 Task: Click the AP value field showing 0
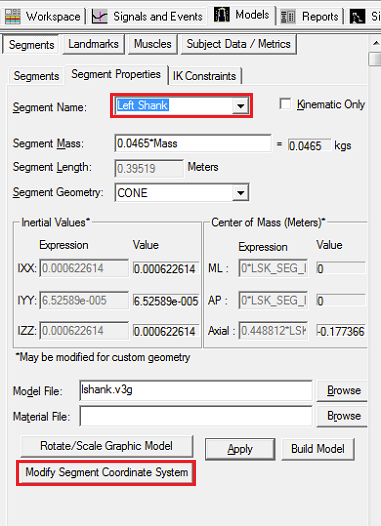tap(341, 301)
